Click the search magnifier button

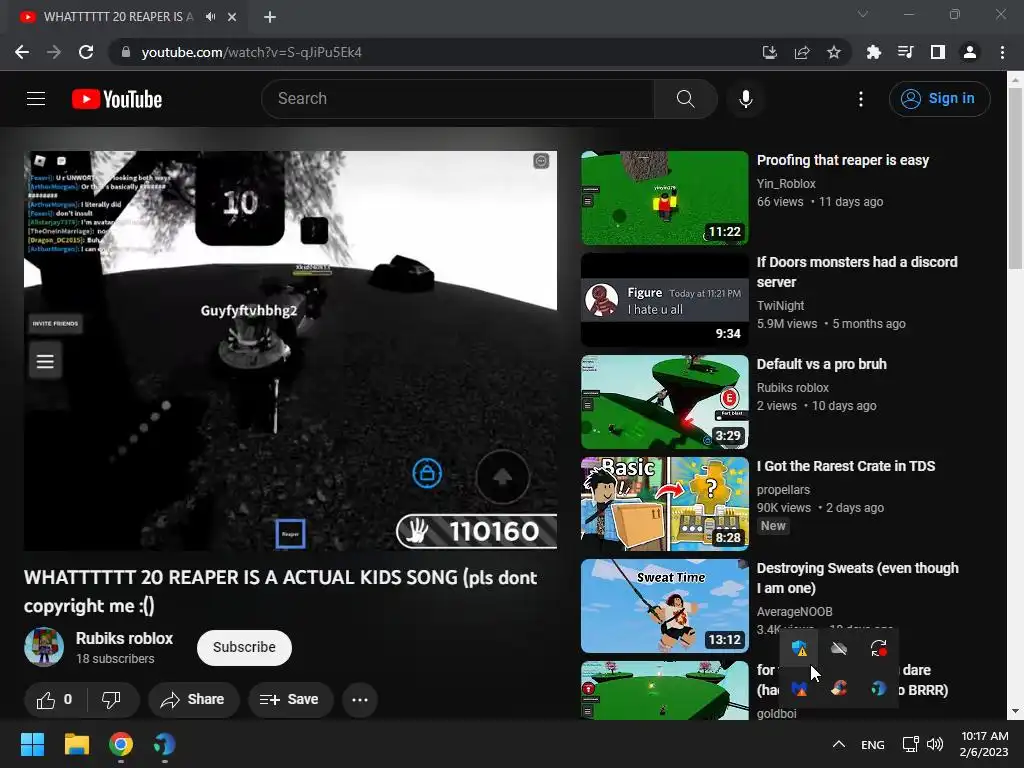click(685, 99)
